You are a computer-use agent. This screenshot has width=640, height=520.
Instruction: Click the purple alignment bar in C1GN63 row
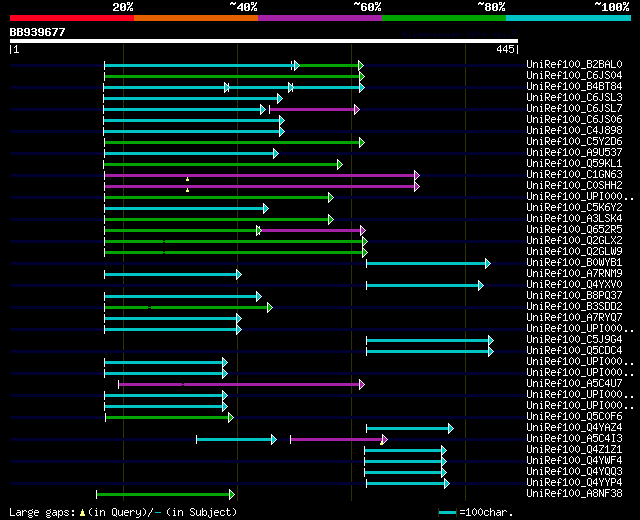(x=262, y=176)
